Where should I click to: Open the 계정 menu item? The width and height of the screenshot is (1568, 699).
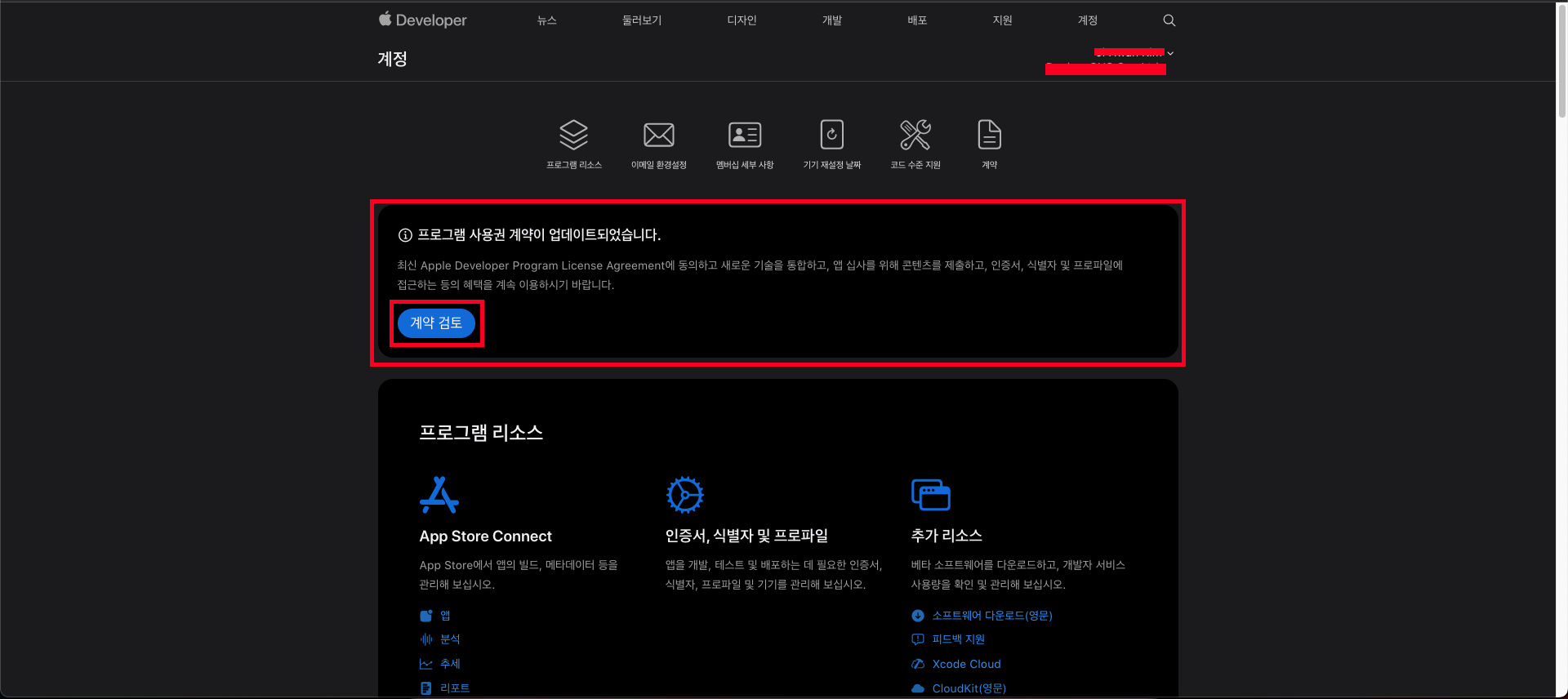coord(1087,20)
